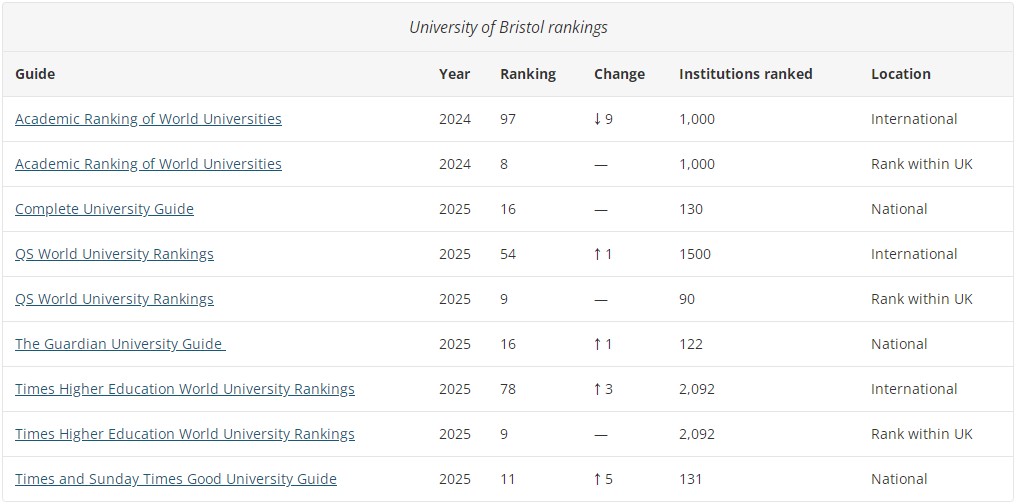This screenshot has height=504, width=1016.
Task: Click the Institutions ranked column header
Action: (746, 74)
